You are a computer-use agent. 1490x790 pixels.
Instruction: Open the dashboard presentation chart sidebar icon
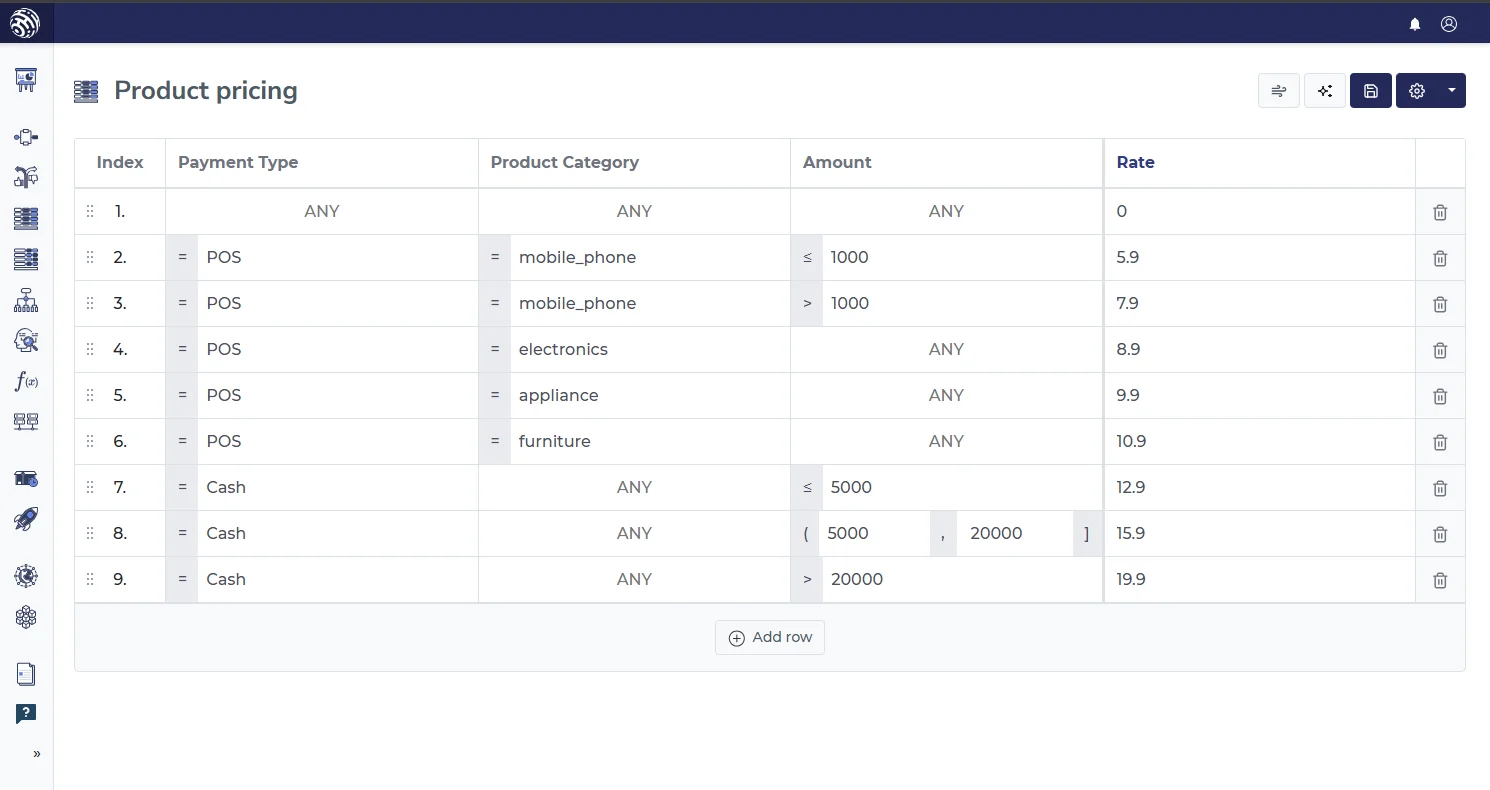26,80
